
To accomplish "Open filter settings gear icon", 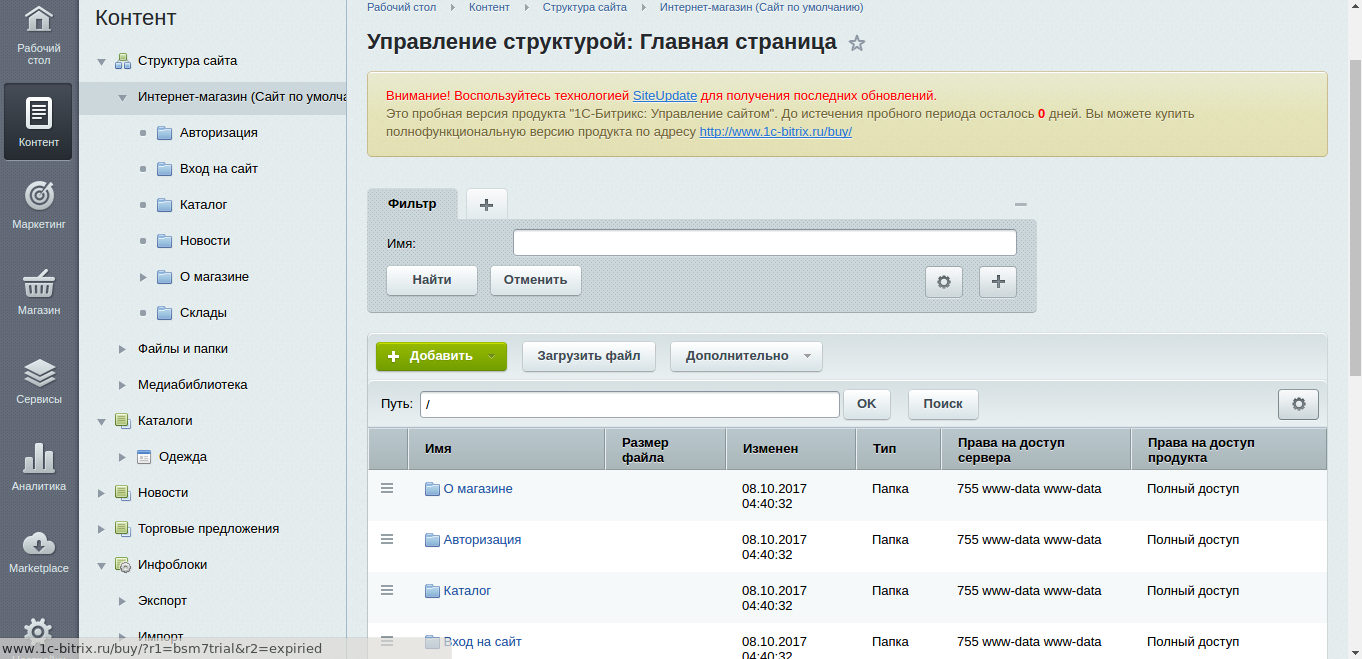I will click(x=943, y=282).
